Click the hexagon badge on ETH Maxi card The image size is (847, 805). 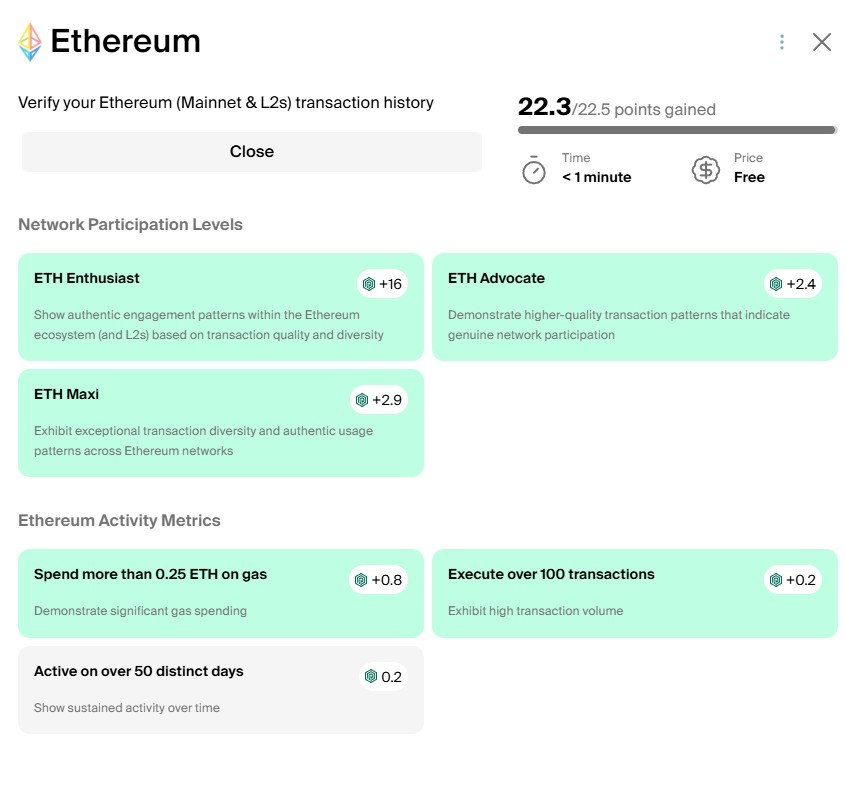[x=363, y=399]
